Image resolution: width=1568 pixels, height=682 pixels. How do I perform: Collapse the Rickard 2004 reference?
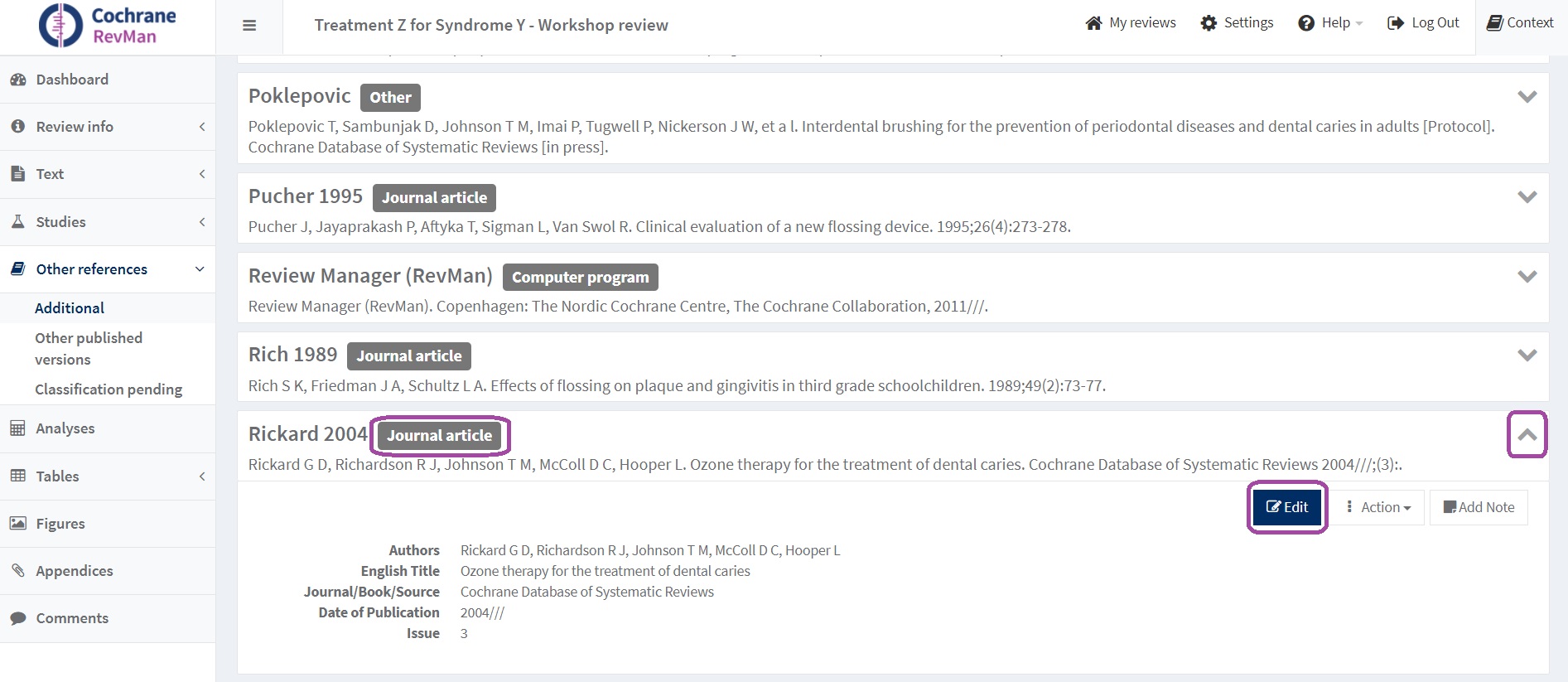click(1527, 434)
